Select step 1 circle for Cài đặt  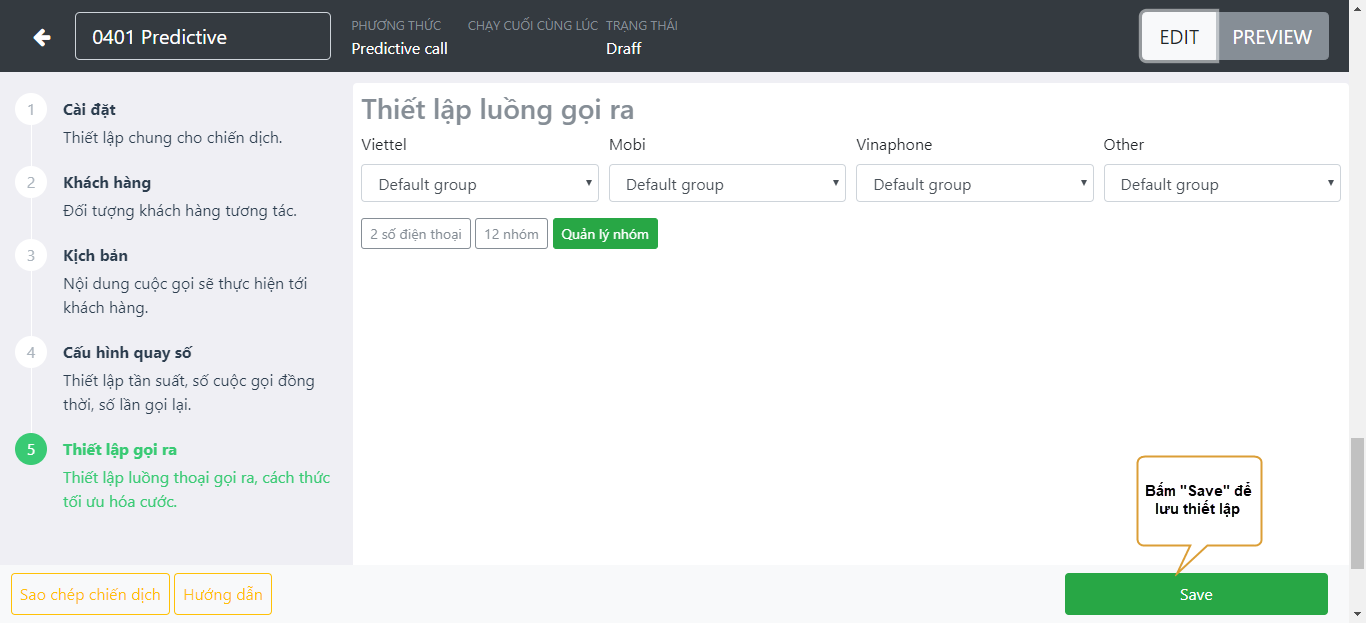click(31, 110)
